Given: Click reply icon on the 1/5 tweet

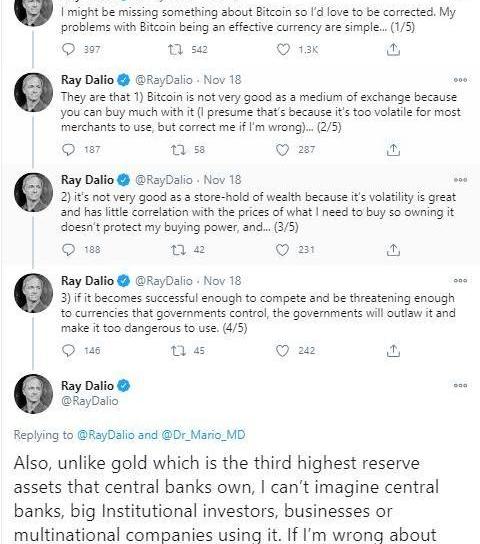Looking at the screenshot, I should [68, 49].
